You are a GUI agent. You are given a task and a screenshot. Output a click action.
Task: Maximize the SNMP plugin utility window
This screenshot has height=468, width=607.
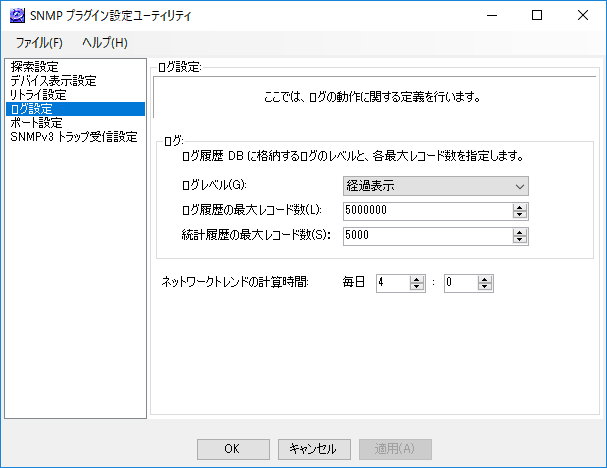coord(537,15)
